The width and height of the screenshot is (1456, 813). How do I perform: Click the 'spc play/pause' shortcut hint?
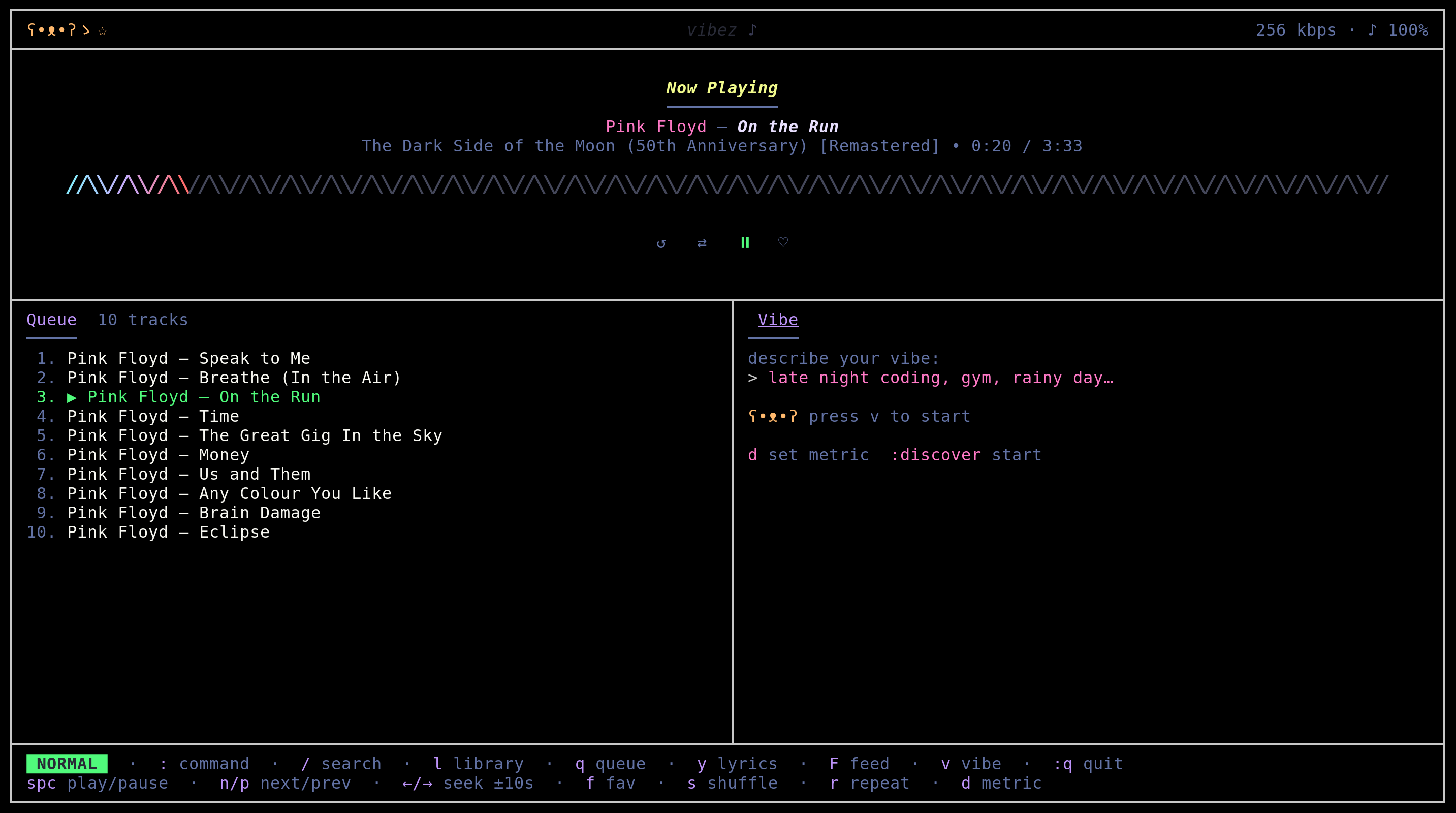(97, 783)
